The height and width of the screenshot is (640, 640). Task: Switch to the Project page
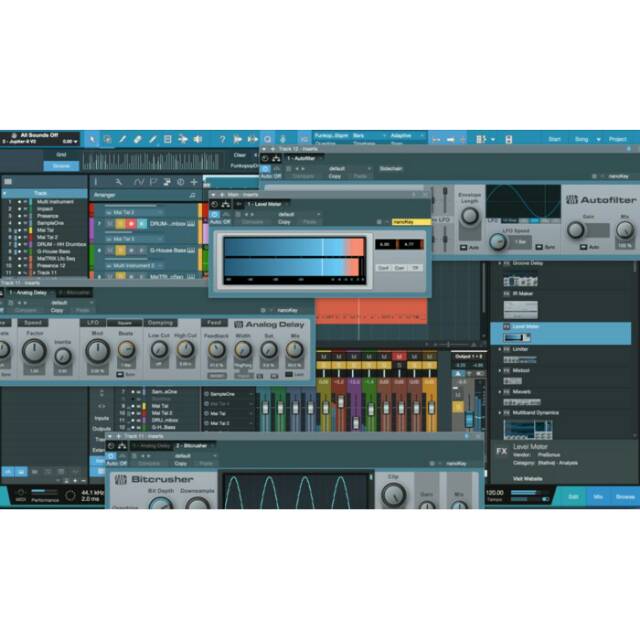pyautogui.click(x=618, y=140)
